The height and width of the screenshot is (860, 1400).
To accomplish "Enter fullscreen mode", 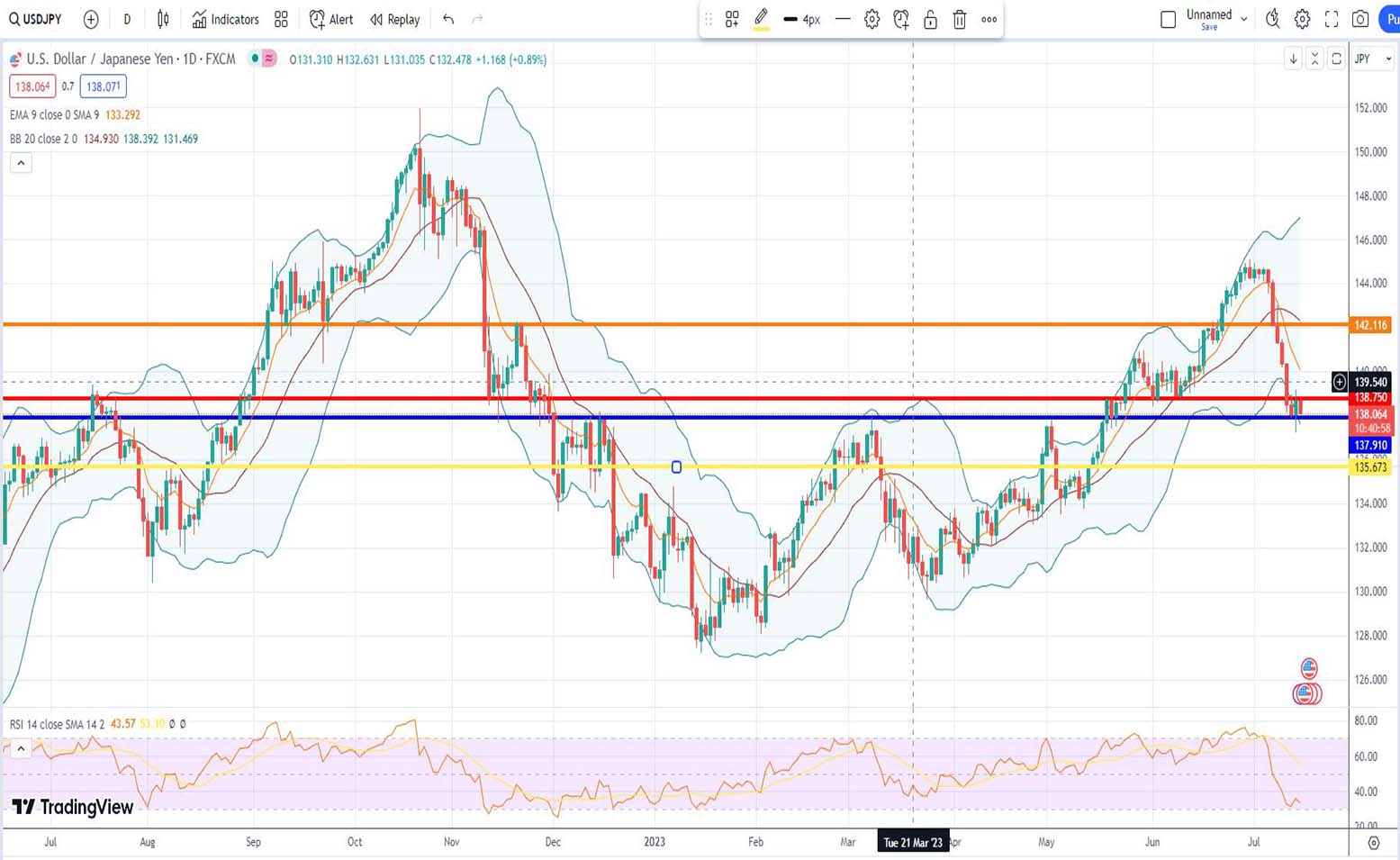I will (x=1332, y=19).
